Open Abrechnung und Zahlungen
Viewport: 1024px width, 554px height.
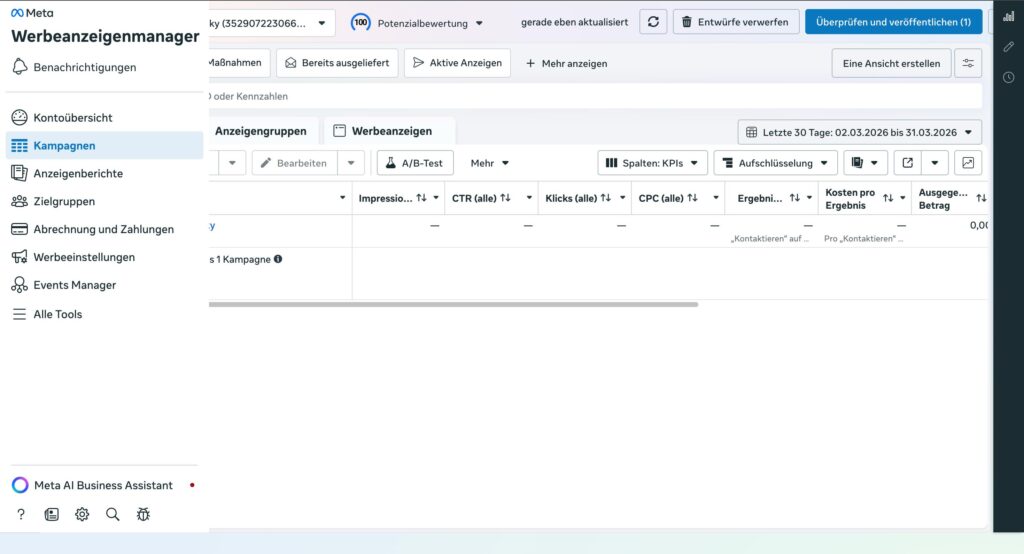[104, 229]
